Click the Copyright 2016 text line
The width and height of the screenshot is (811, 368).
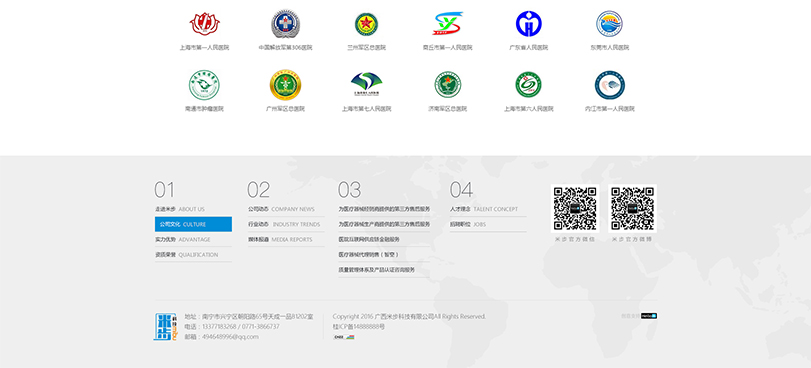tap(409, 316)
